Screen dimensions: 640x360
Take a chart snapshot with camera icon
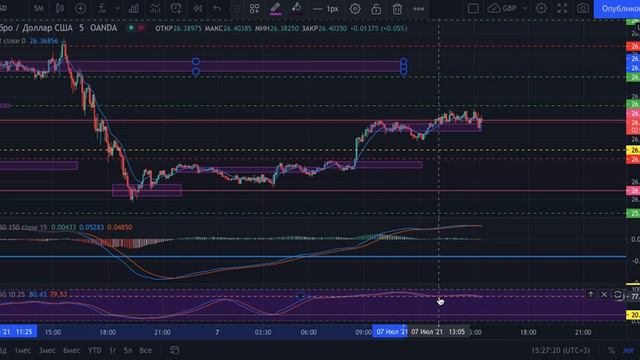pos(583,8)
